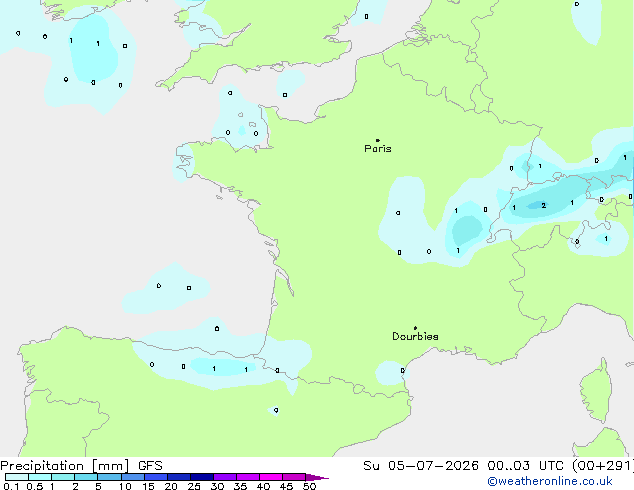This screenshot has width=634, height=490.
Task: Click the 10–15 mm legend color swatch
Action: pos(132,477)
